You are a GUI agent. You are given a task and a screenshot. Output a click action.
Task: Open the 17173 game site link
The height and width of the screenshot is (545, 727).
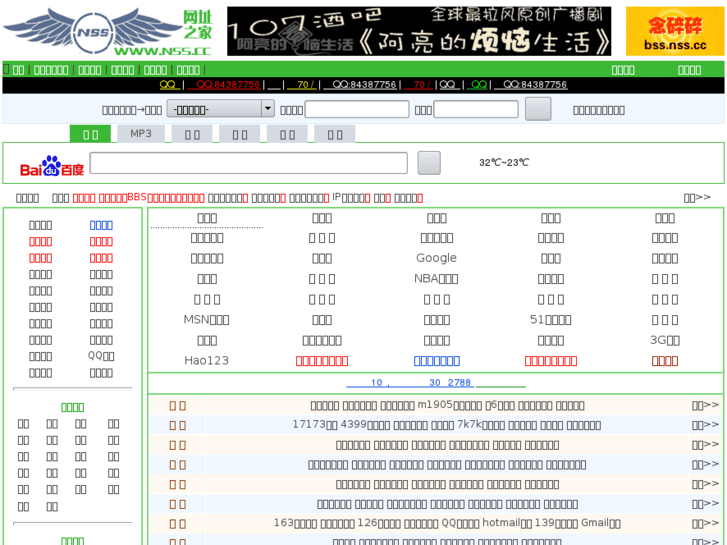(x=315, y=424)
